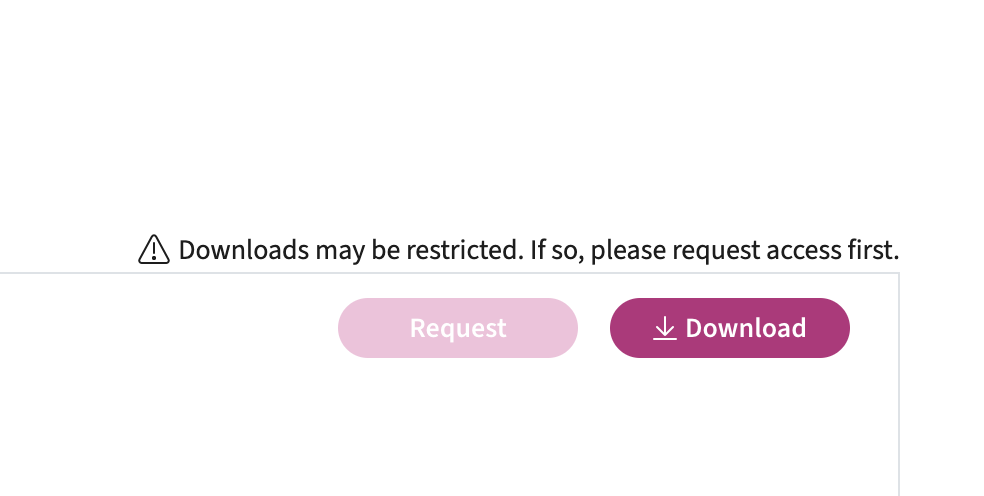This screenshot has height=496, width=984.
Task: Click the word 'Request' on the pale pink button
Action: coord(458,328)
